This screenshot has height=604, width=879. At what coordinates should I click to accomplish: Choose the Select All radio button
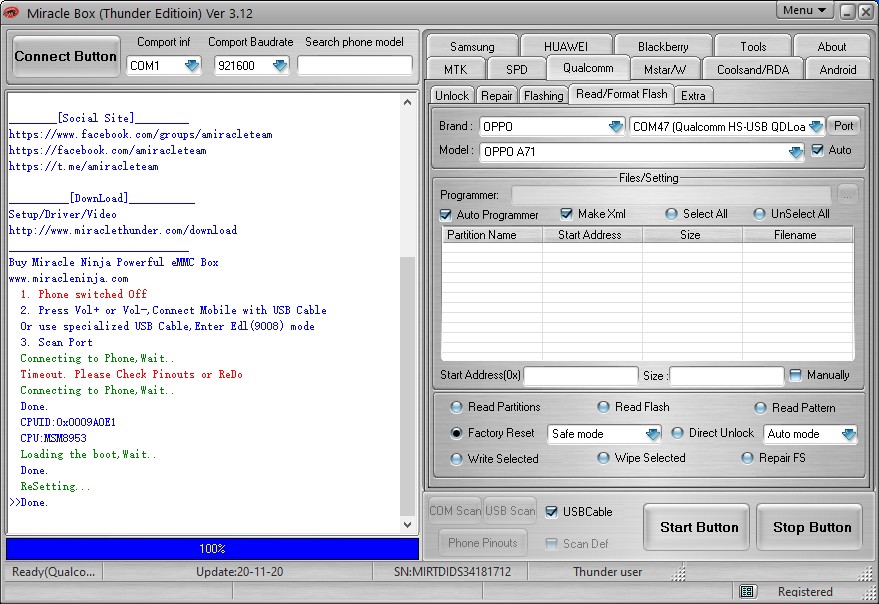671,214
